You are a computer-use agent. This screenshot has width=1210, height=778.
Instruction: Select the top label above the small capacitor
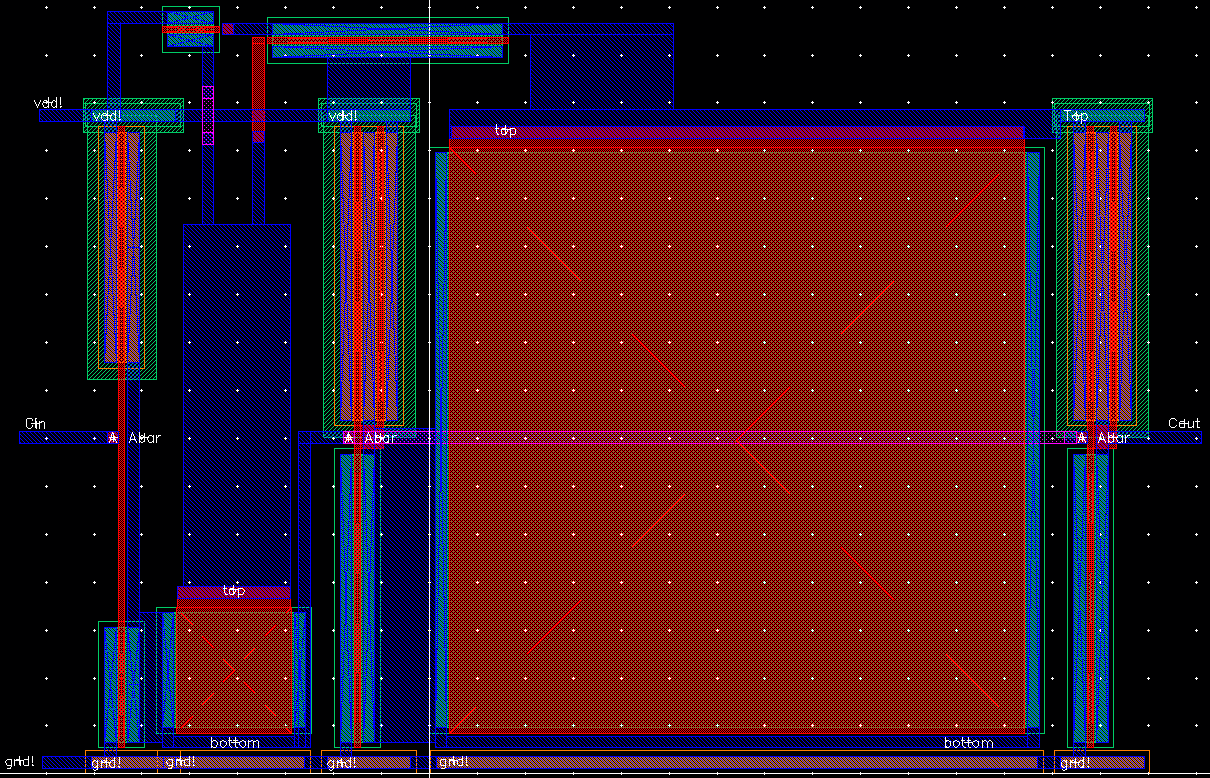point(233,591)
